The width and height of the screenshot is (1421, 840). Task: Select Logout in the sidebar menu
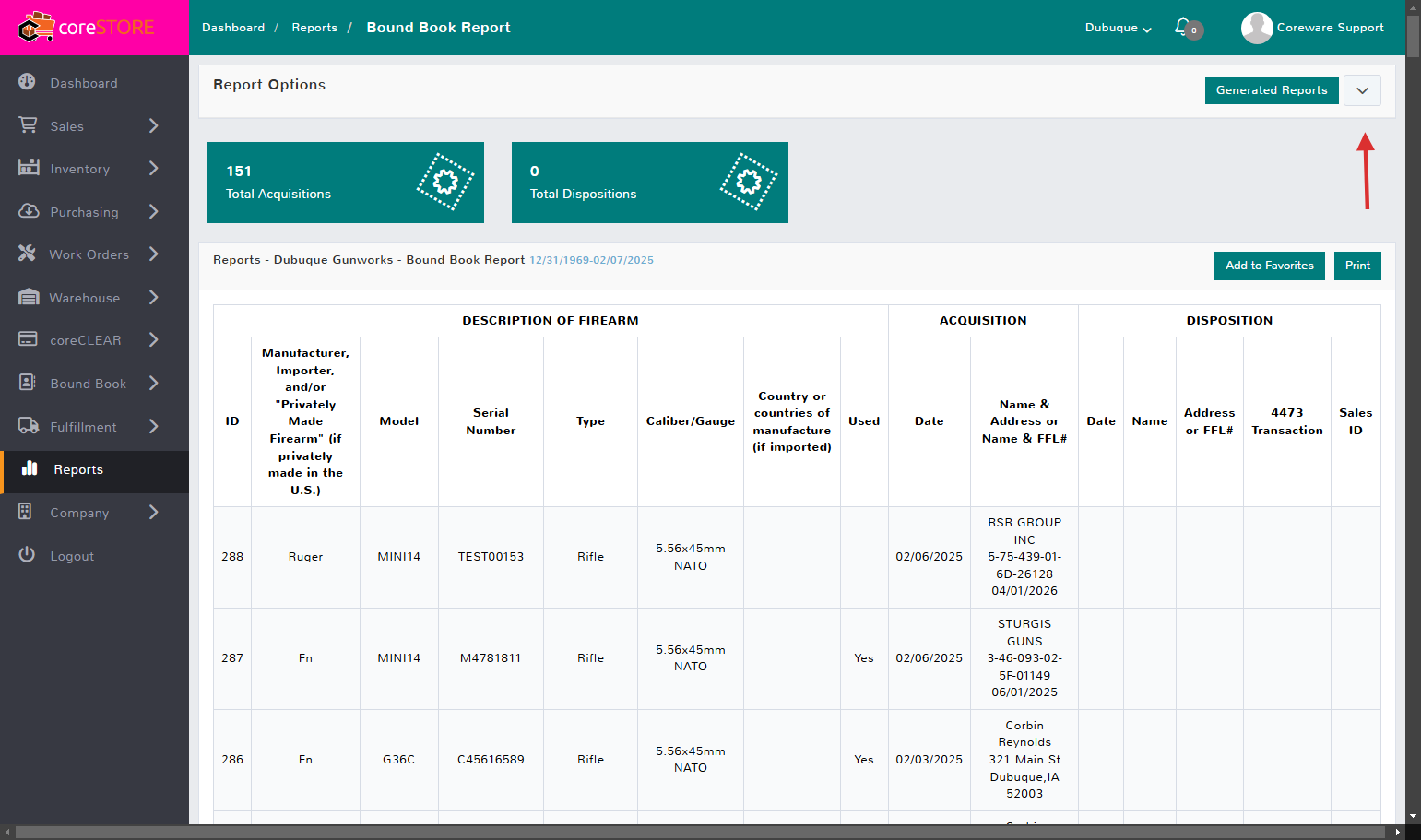tap(94, 555)
